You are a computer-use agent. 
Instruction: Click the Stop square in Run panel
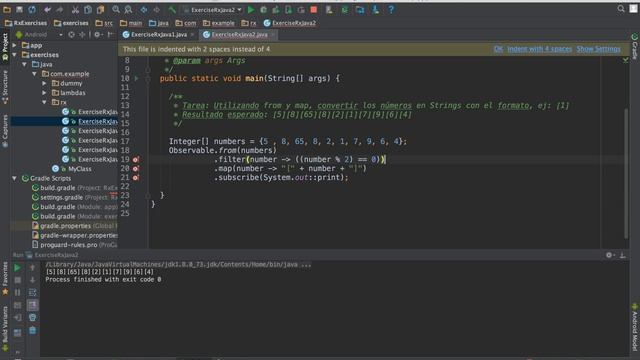click(17, 280)
